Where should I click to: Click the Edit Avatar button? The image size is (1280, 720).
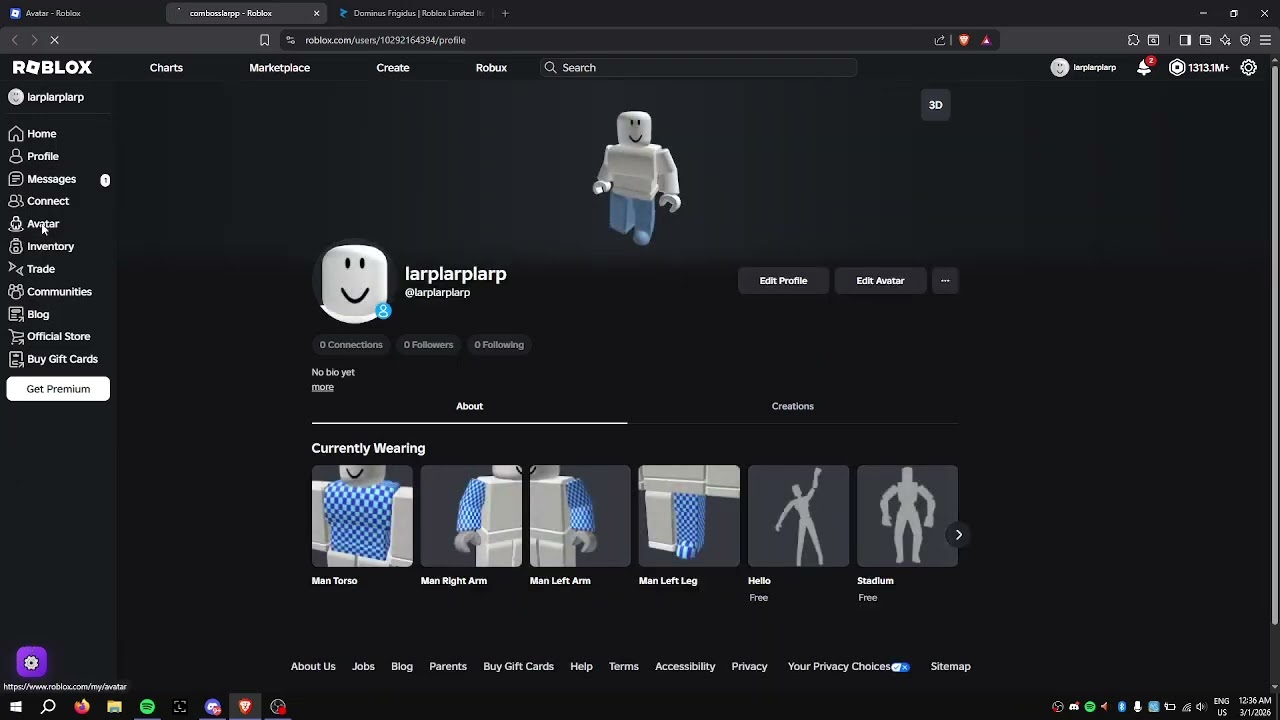pyautogui.click(x=880, y=281)
